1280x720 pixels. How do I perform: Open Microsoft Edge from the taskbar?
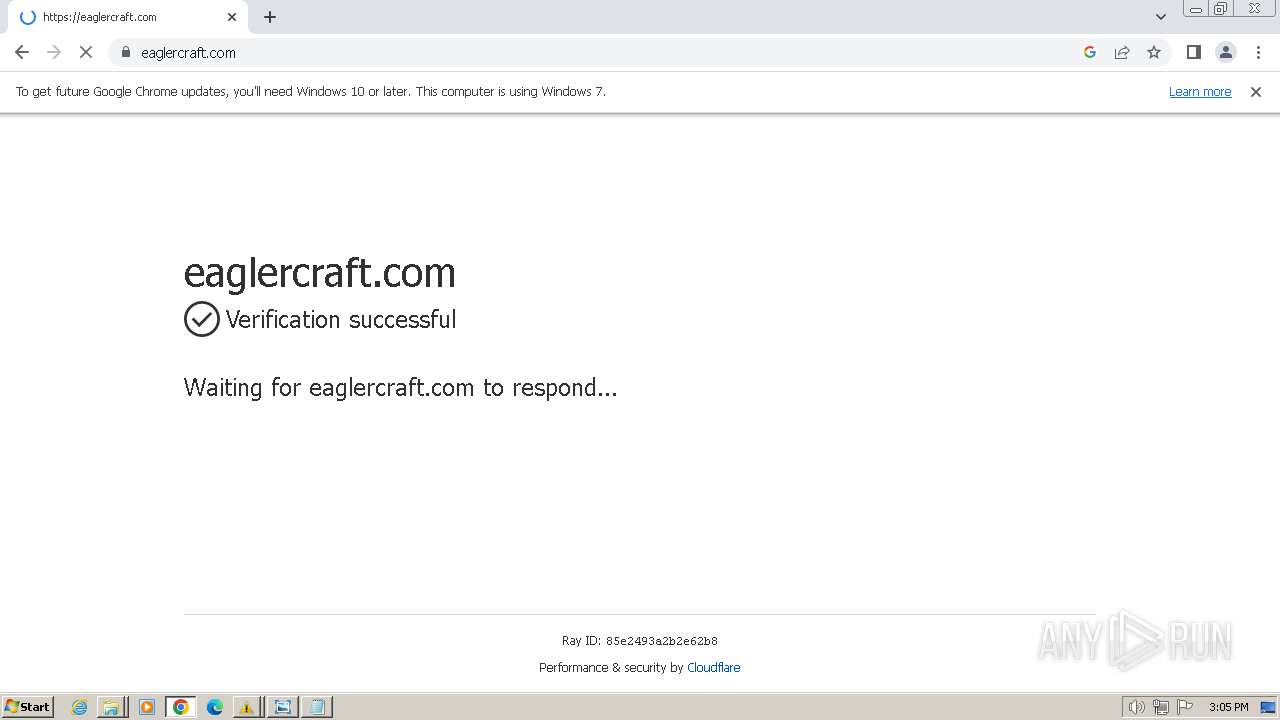(x=215, y=707)
